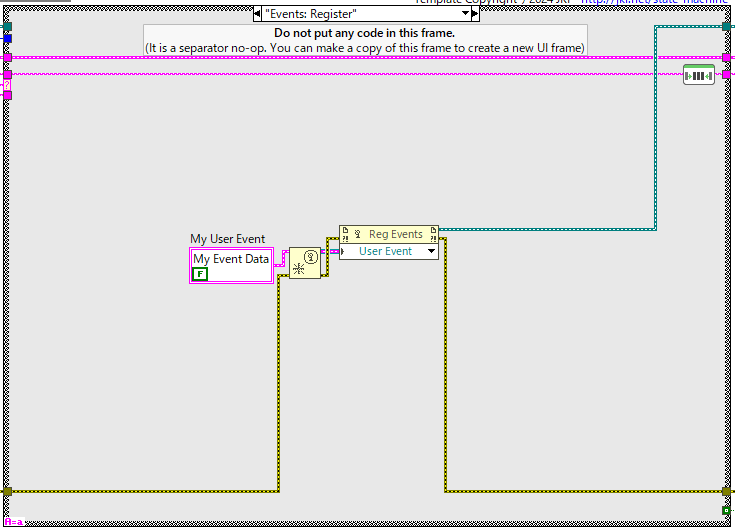
Task: Select right magenta tunnel of dashed cluster wire
Action: [727, 58]
